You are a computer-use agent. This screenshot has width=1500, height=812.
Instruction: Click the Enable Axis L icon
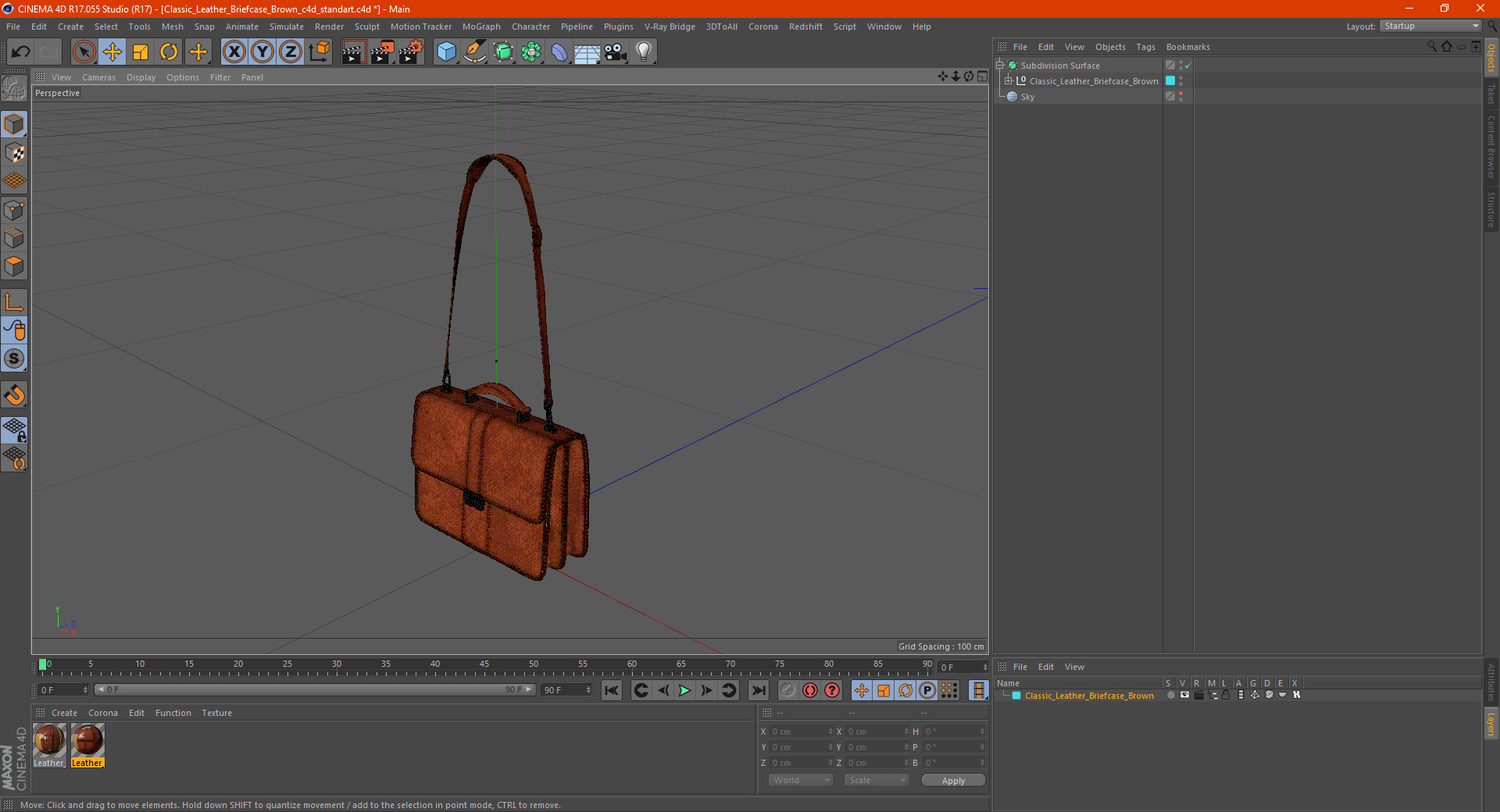coord(14,302)
